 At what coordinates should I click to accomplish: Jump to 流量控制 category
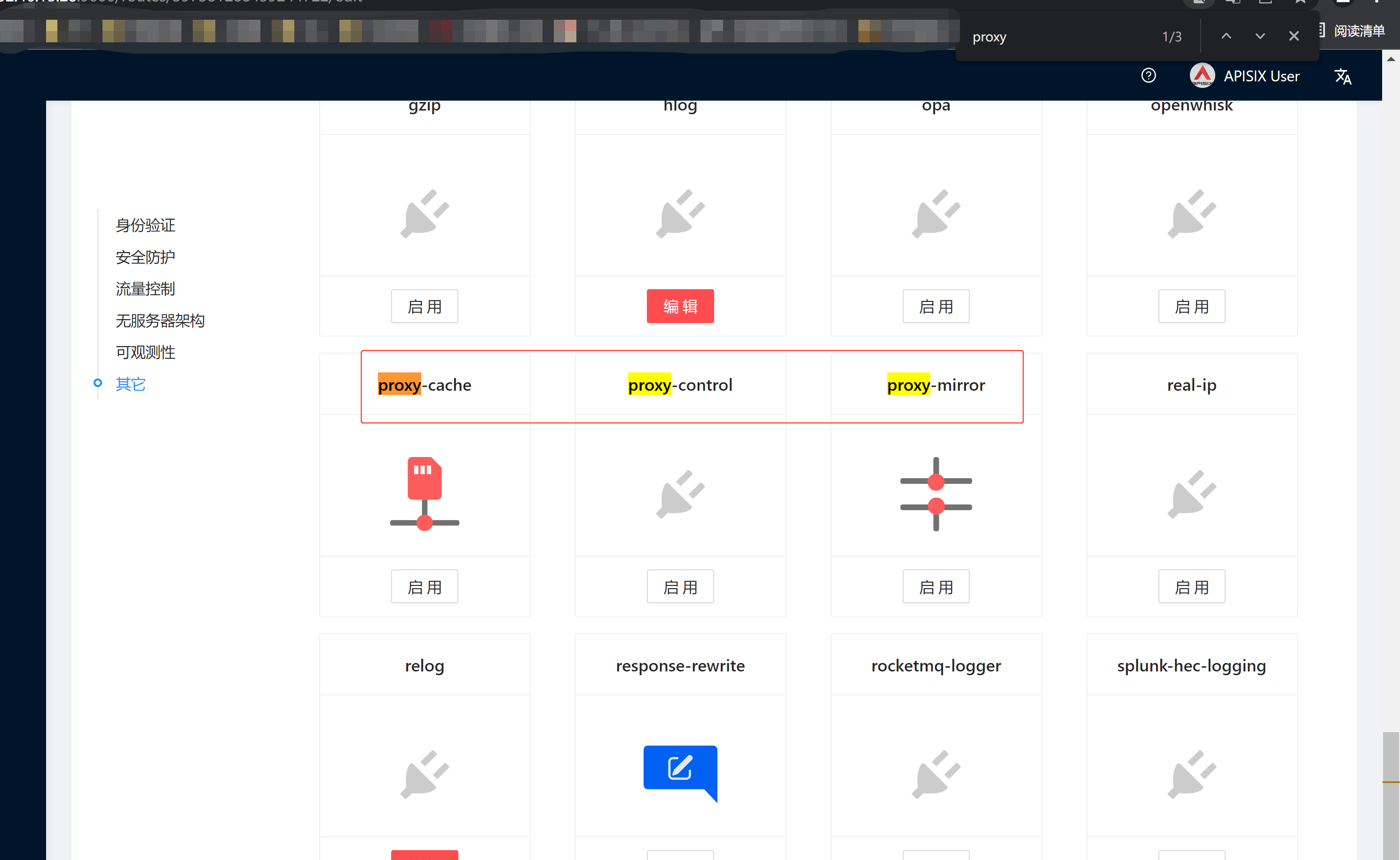click(x=146, y=289)
